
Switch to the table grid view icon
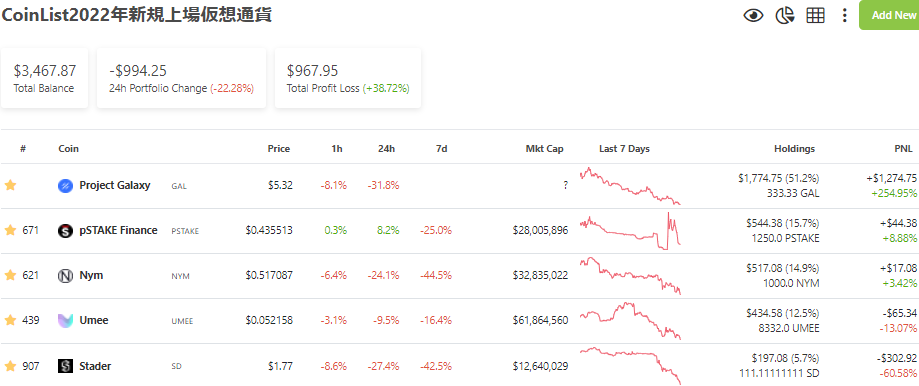click(x=815, y=15)
